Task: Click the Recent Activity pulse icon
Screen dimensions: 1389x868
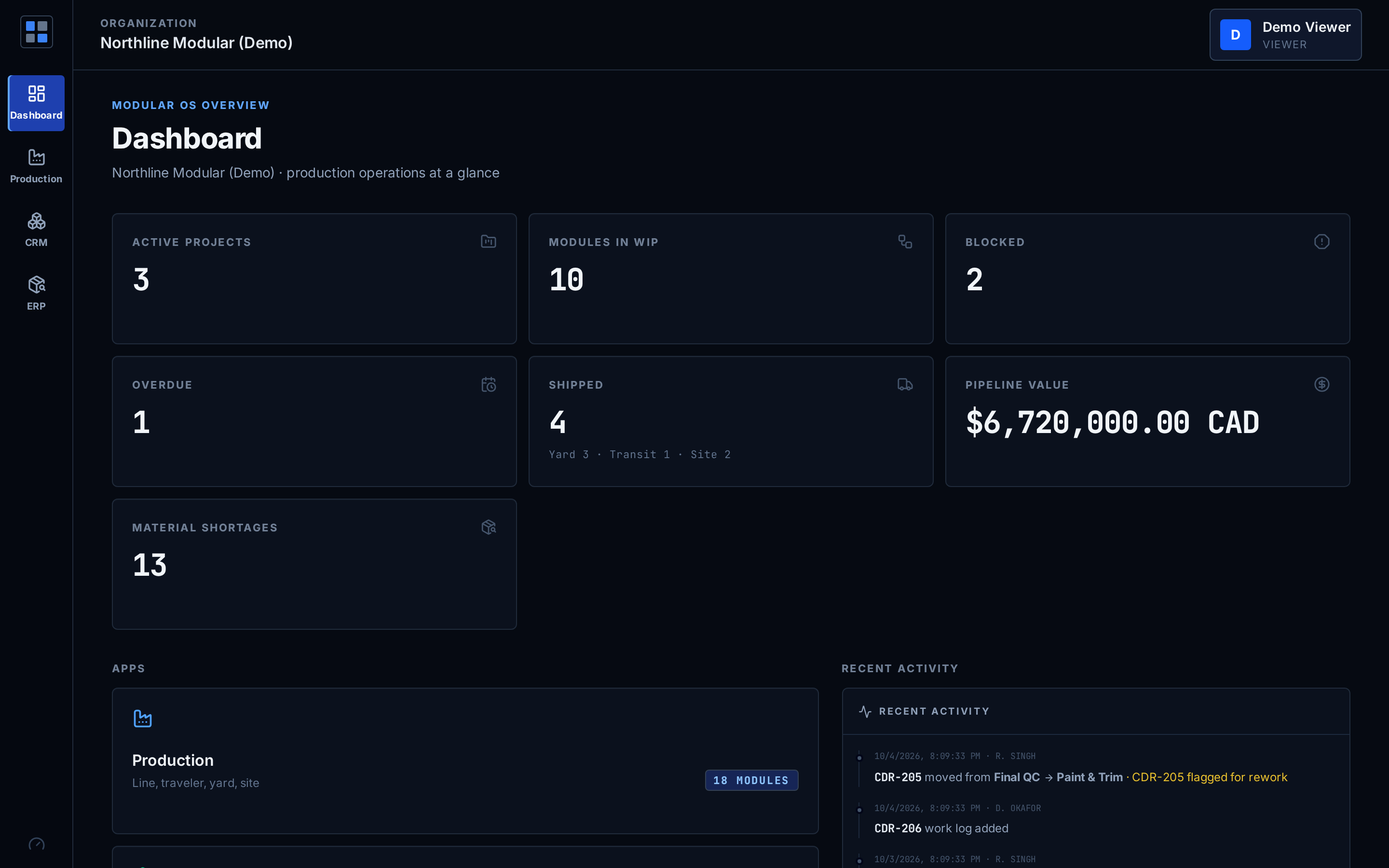Action: coord(865,711)
